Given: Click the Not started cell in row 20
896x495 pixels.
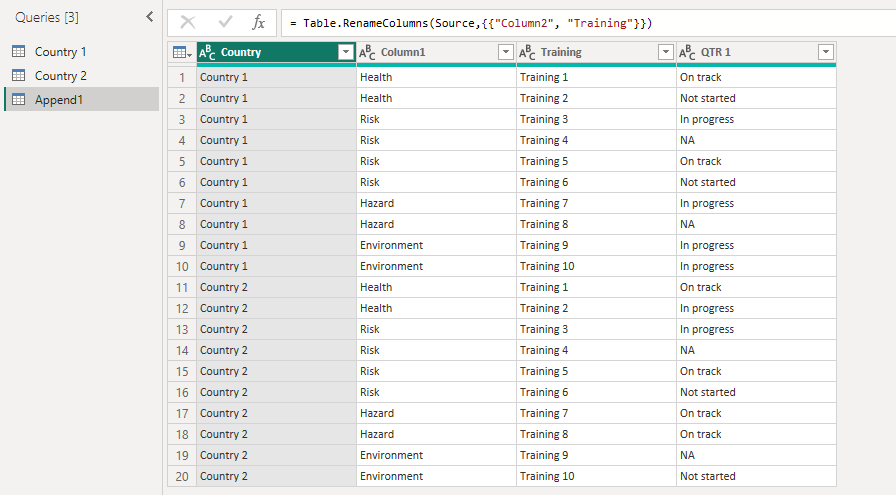Looking at the screenshot, I should pyautogui.click(x=756, y=476).
